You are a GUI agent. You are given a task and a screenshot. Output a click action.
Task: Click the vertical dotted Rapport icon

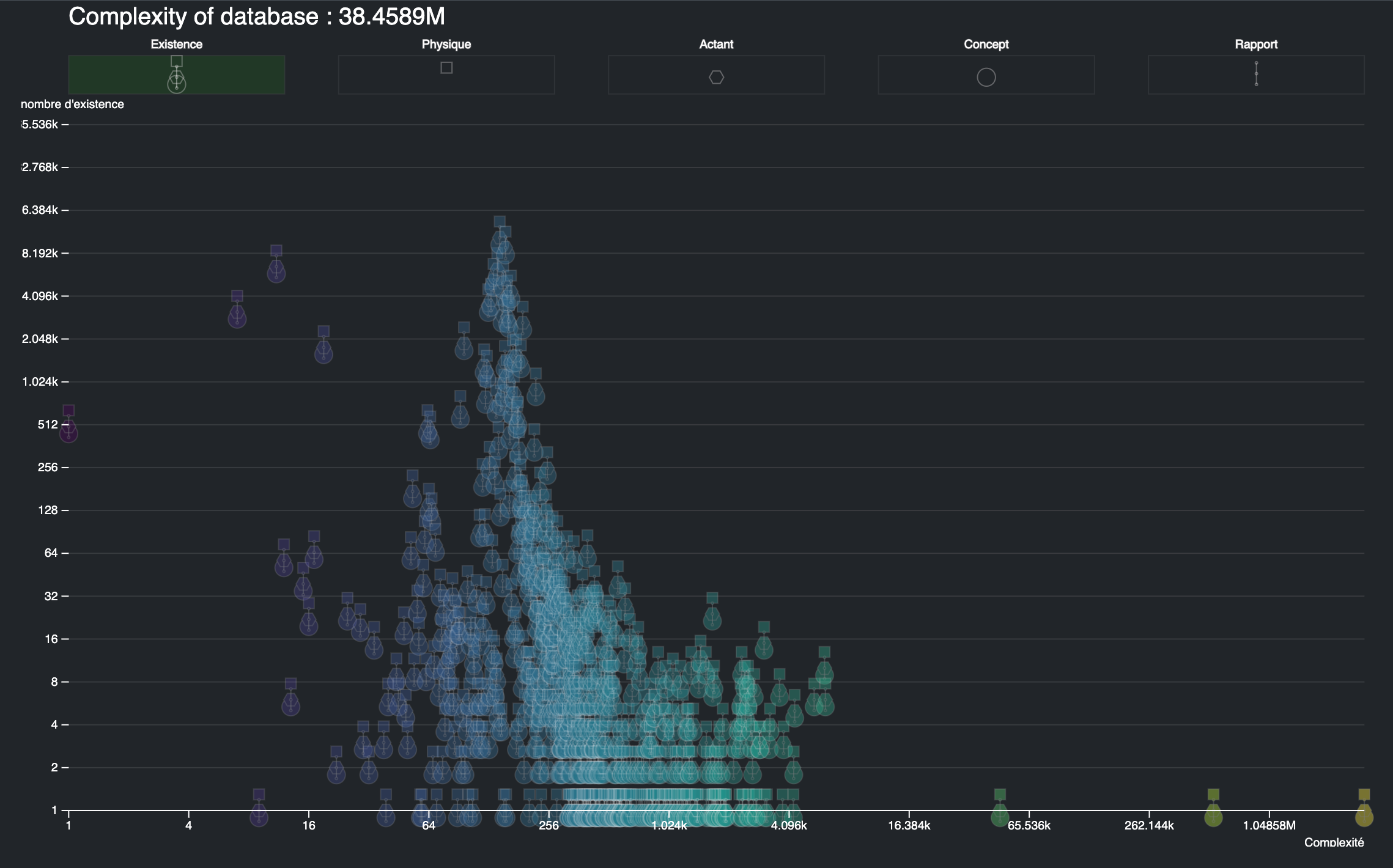(1256, 74)
